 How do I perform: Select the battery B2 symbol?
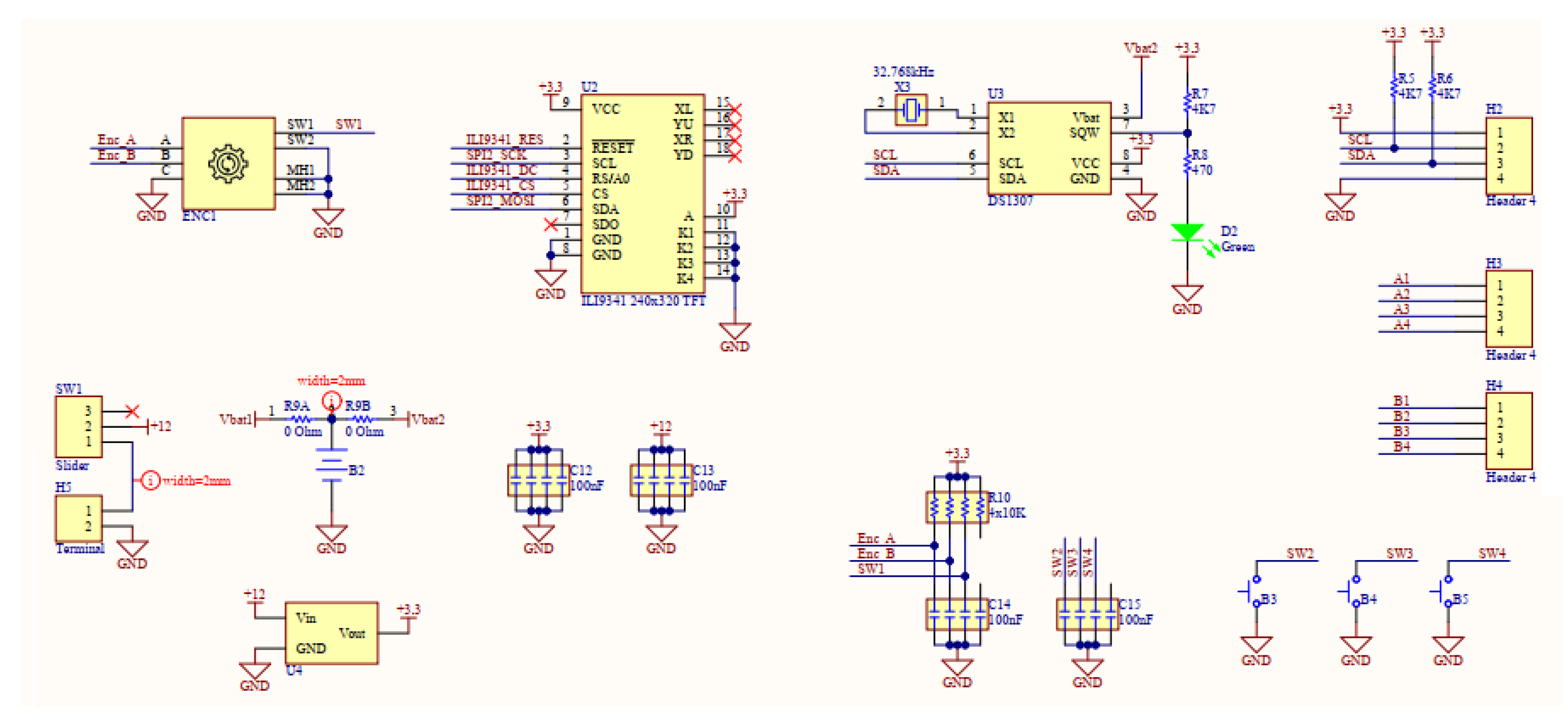(332, 466)
